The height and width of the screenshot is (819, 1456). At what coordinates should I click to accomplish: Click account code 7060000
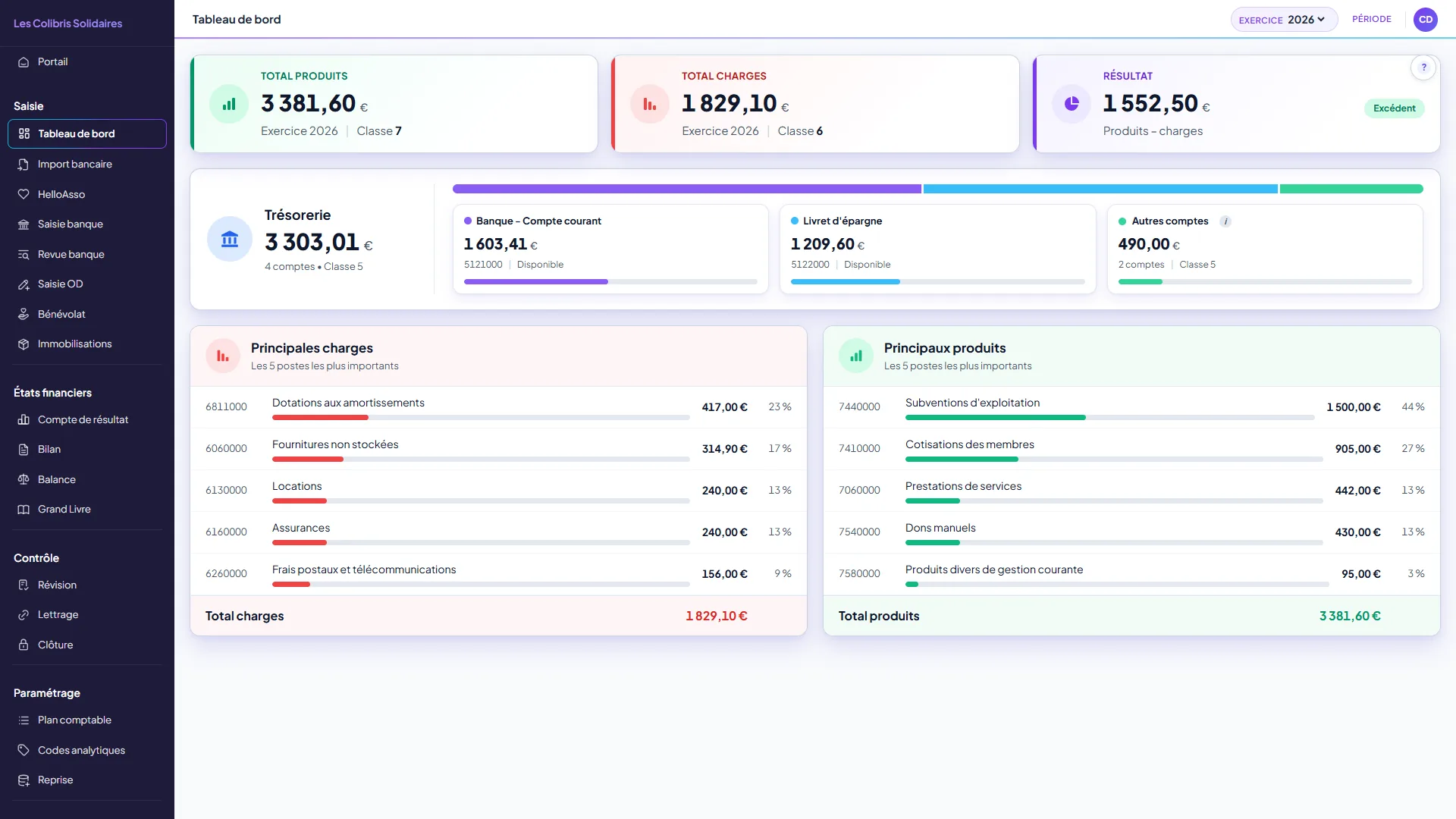coord(859,491)
